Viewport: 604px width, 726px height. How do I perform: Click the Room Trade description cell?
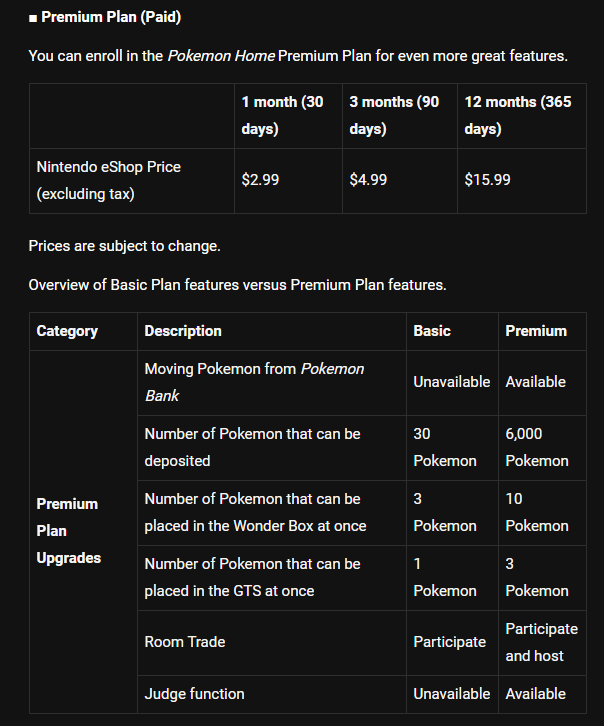pos(272,643)
